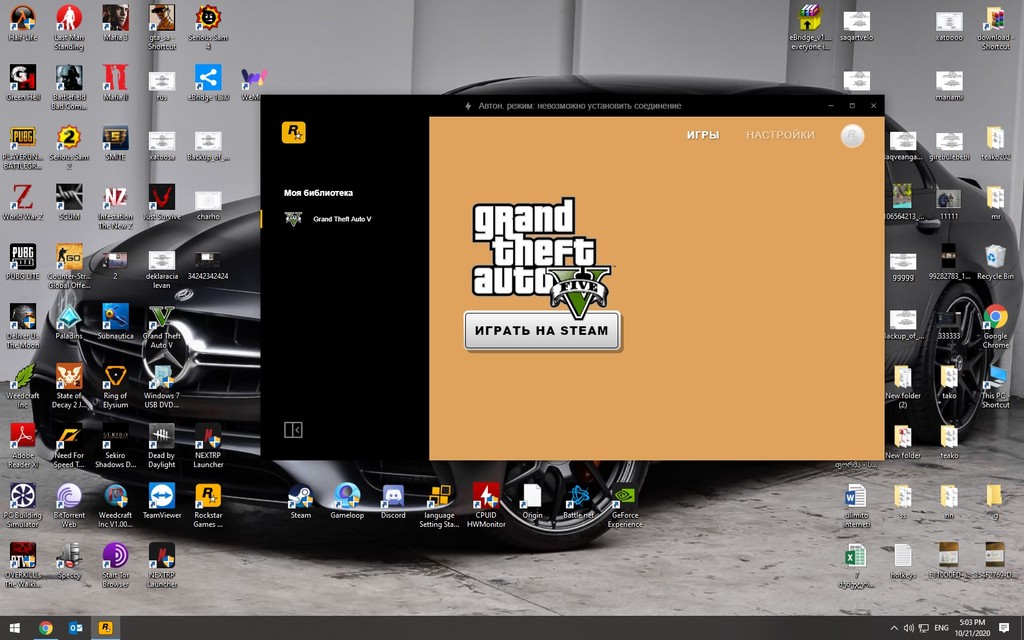This screenshot has height=640, width=1024.
Task: Select the Grand Theft Auto V desktop shortcut
Action: (161, 326)
